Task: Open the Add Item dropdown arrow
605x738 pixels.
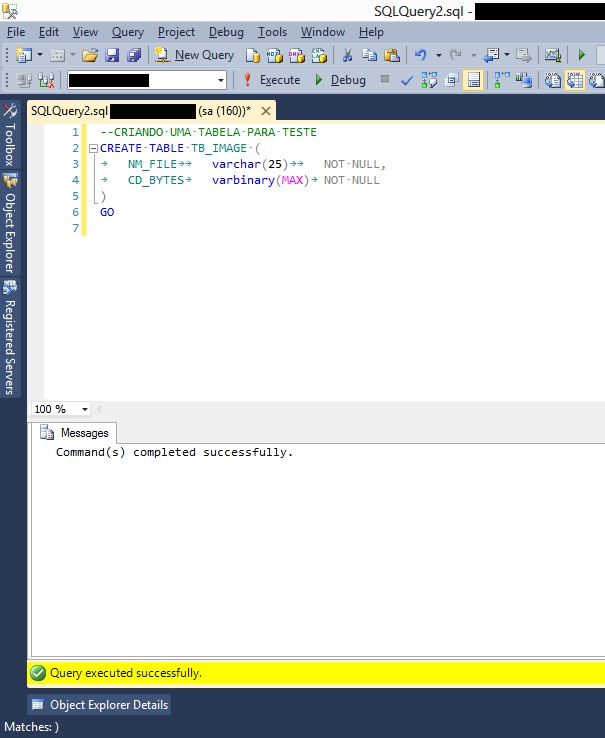Action: tap(73, 55)
